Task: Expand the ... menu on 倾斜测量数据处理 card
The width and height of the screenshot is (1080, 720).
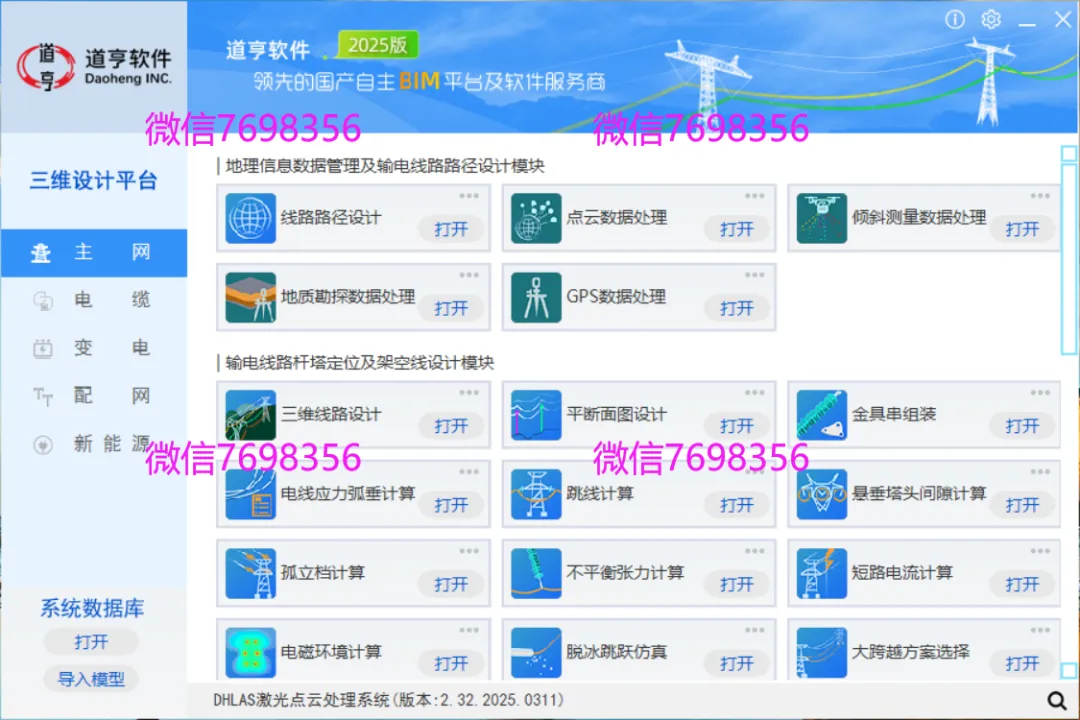Action: tap(1040, 196)
